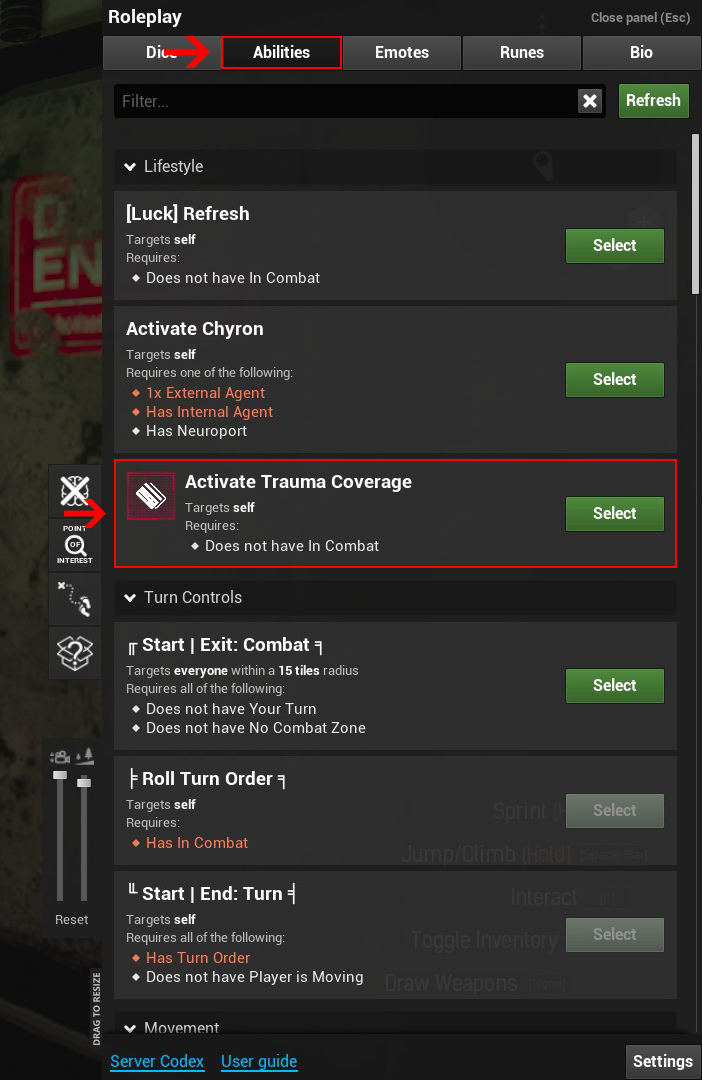702x1080 pixels.
Task: Select the [Luck] Refresh ability
Action: 614,246
